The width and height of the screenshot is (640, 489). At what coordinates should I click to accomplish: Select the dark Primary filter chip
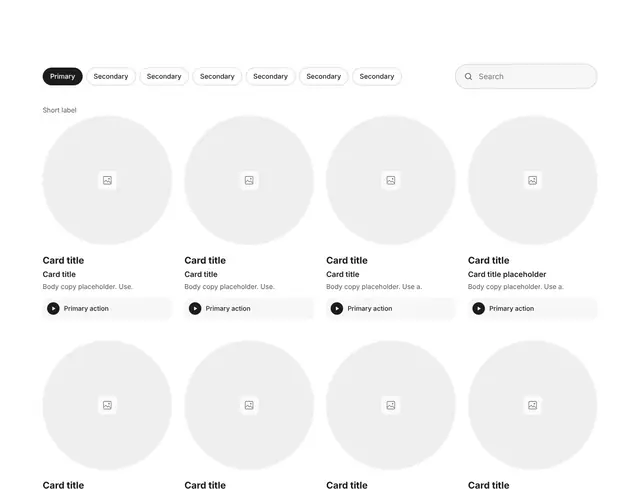(x=62, y=76)
